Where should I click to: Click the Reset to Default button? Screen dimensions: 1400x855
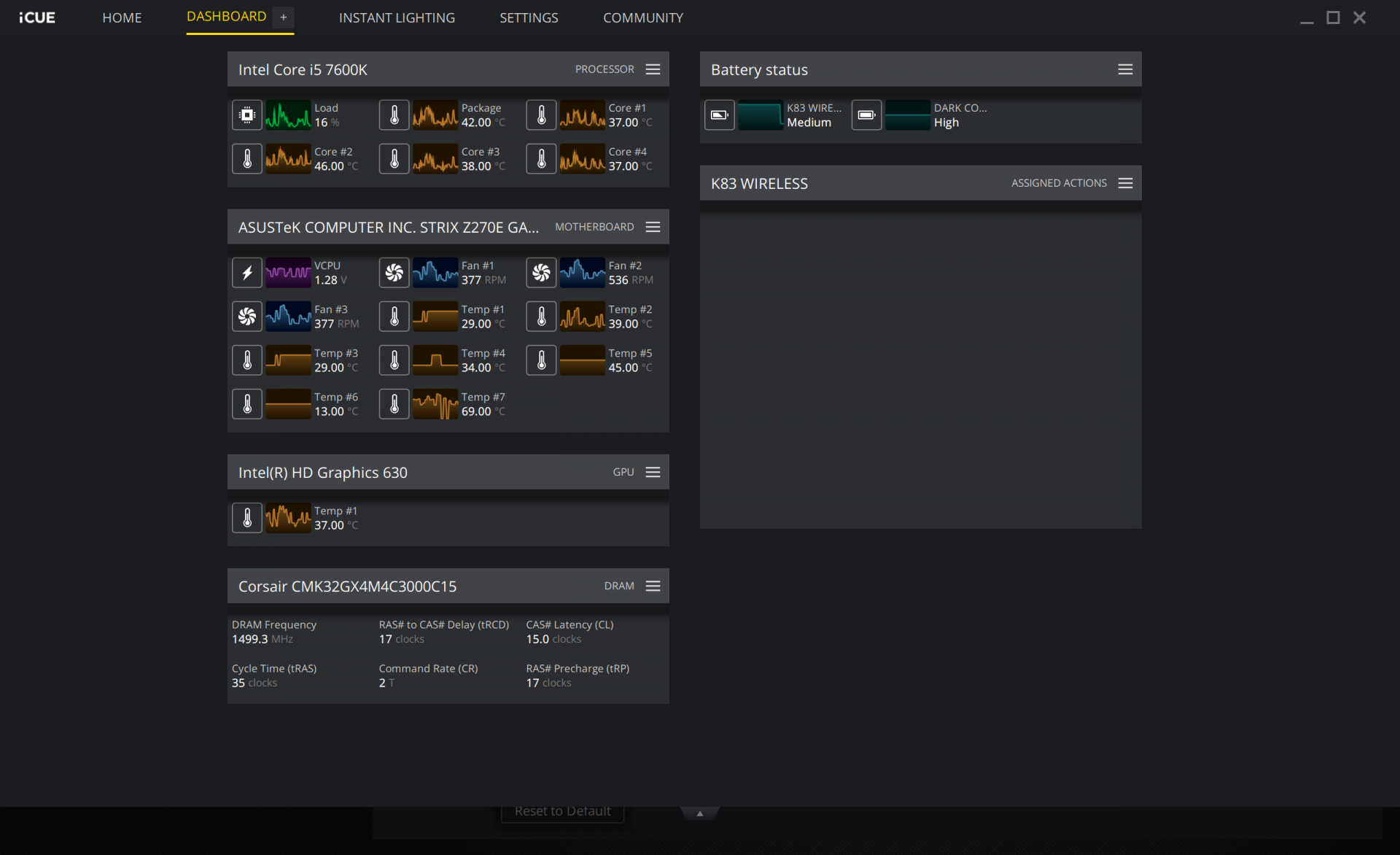pyautogui.click(x=563, y=811)
